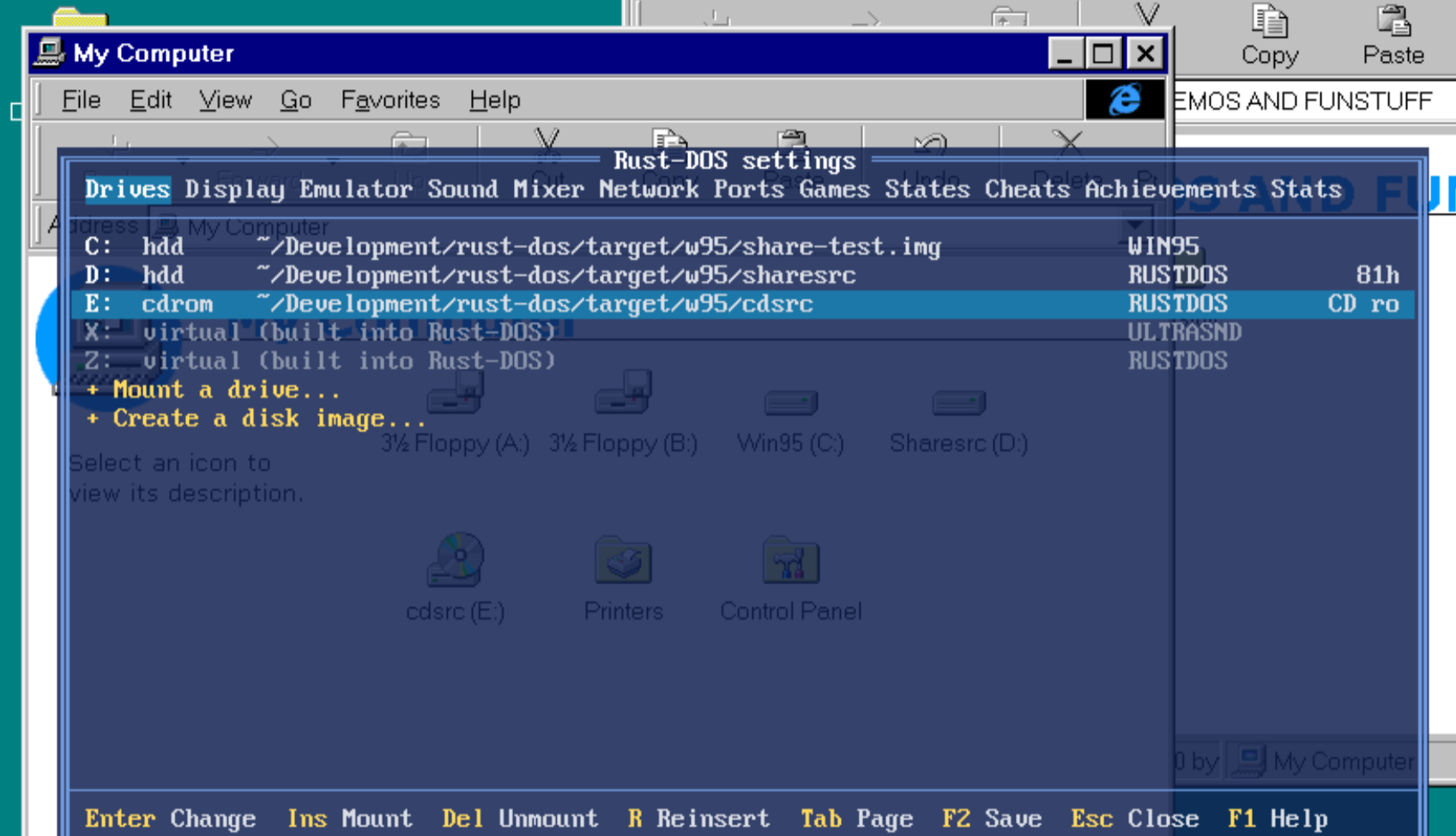Click the "Rust-DOS settings" title text
The image size is (1456, 836).
pyautogui.click(x=734, y=161)
